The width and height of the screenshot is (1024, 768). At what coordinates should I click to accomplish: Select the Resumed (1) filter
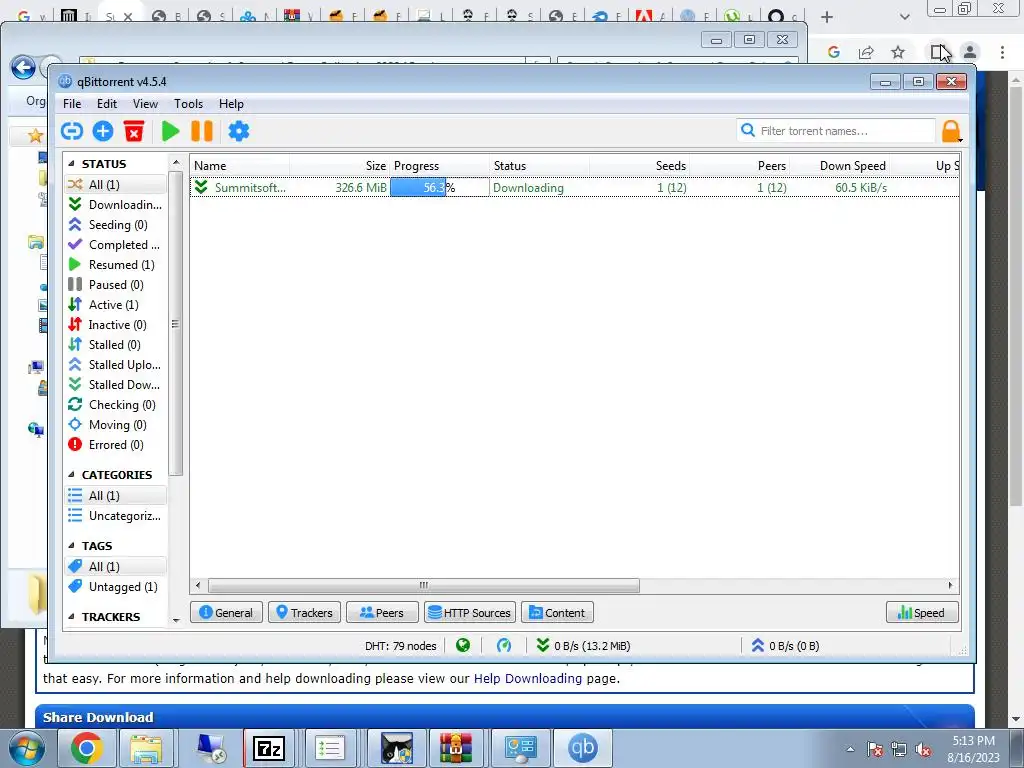(x=116, y=264)
